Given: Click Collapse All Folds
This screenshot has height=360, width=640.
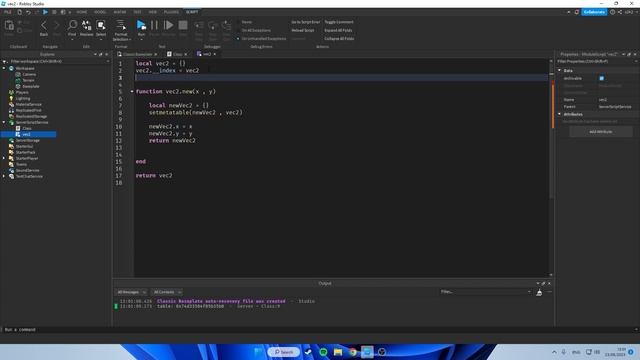Looking at the screenshot, I should tap(339, 39).
